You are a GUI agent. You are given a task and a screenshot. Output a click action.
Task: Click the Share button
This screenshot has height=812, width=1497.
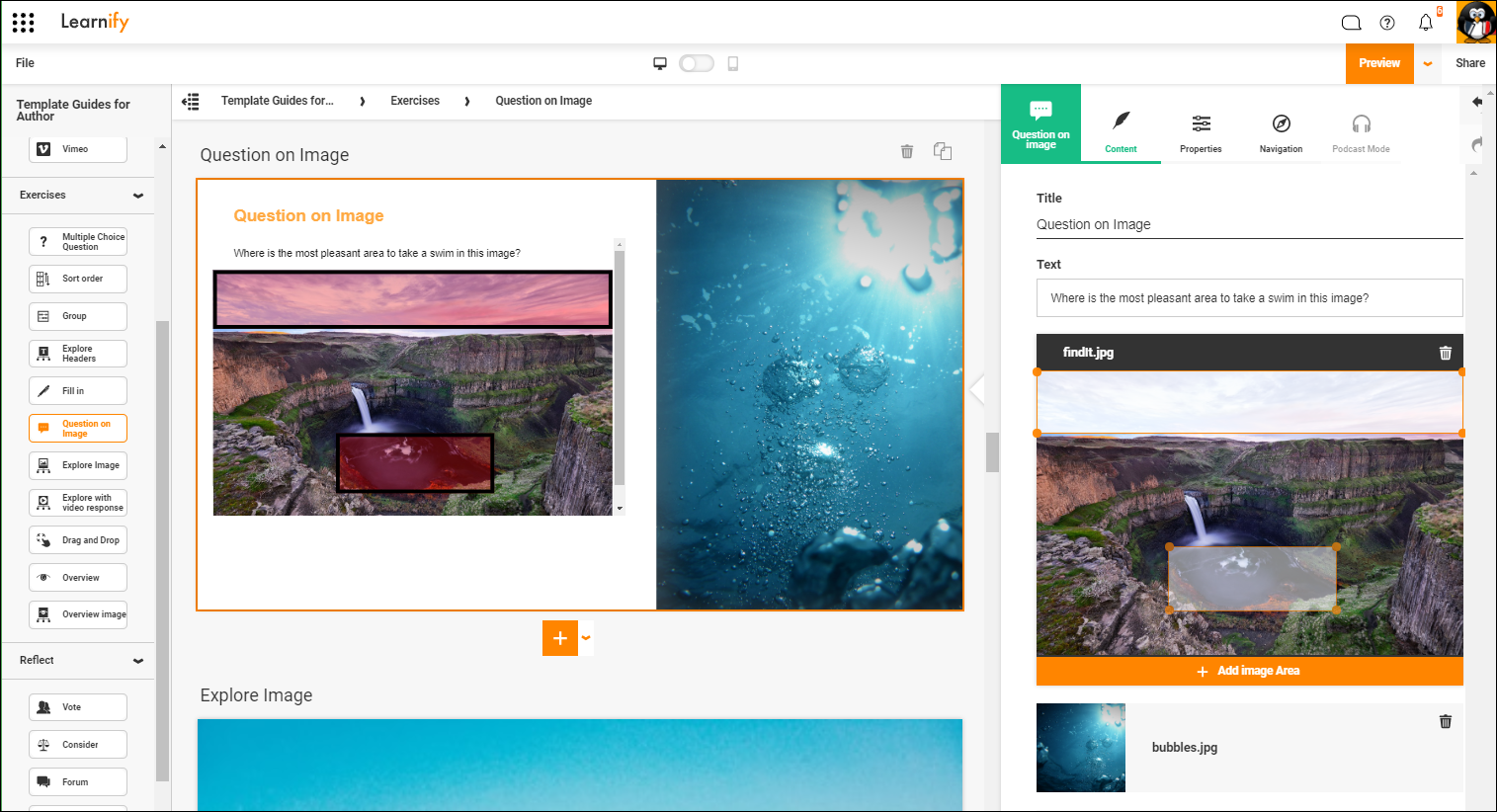1469,63
